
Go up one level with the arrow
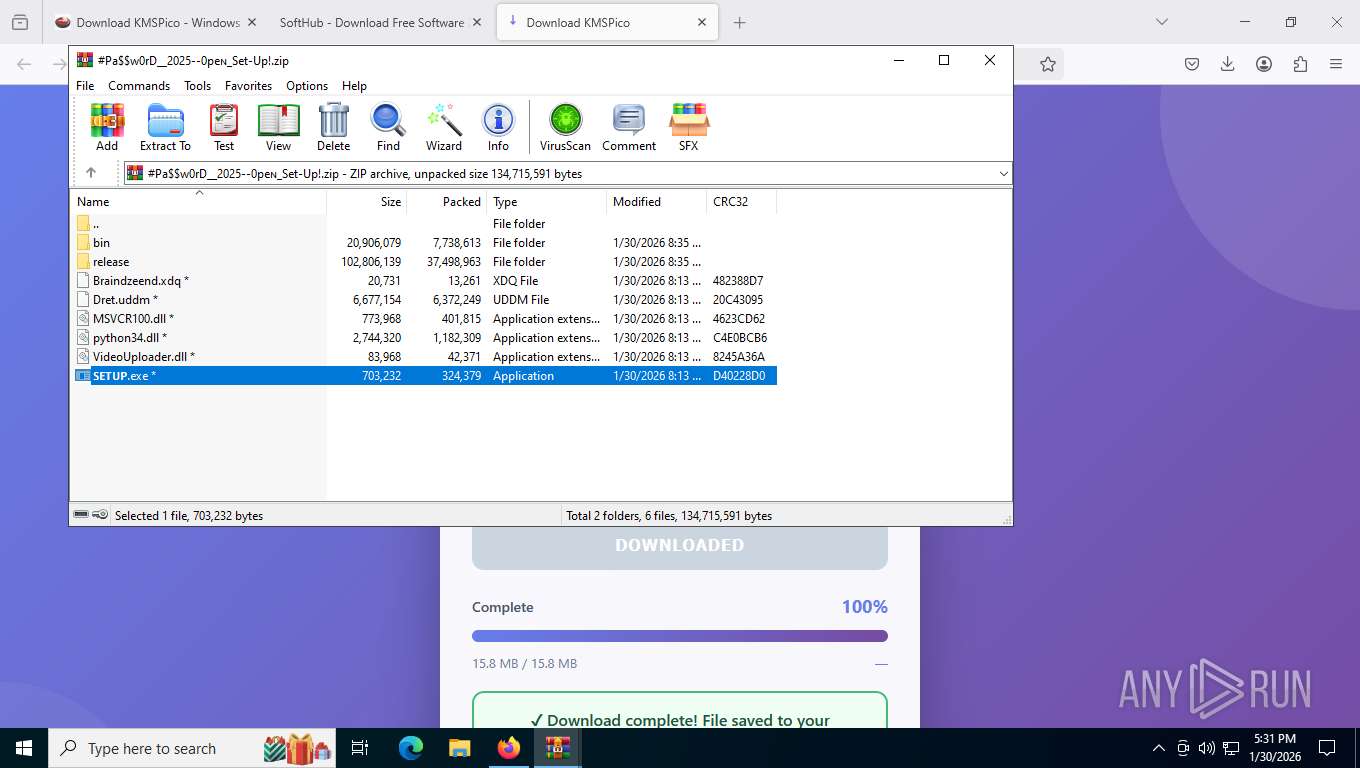point(91,173)
